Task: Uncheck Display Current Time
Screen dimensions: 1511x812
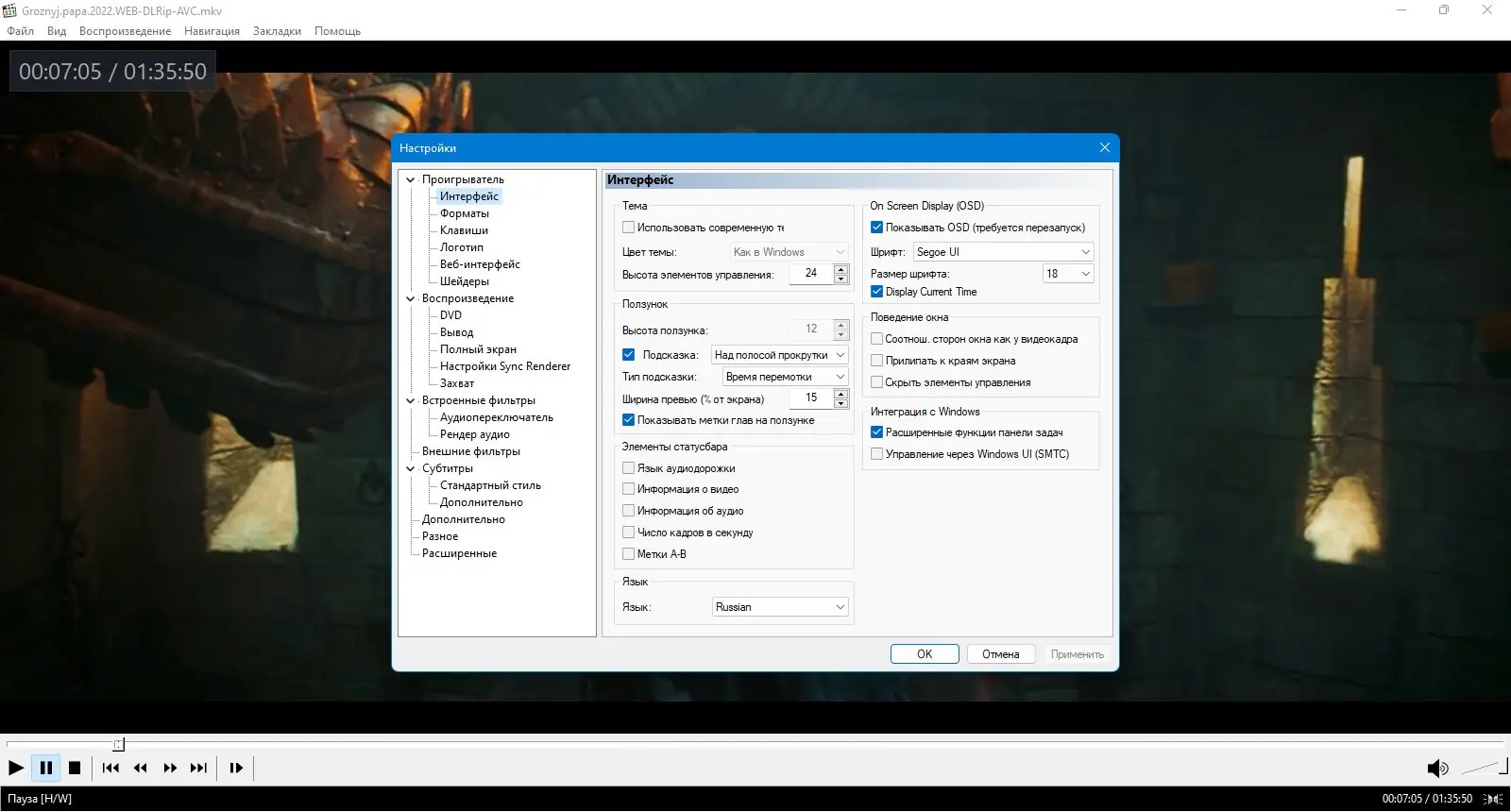Action: point(876,292)
